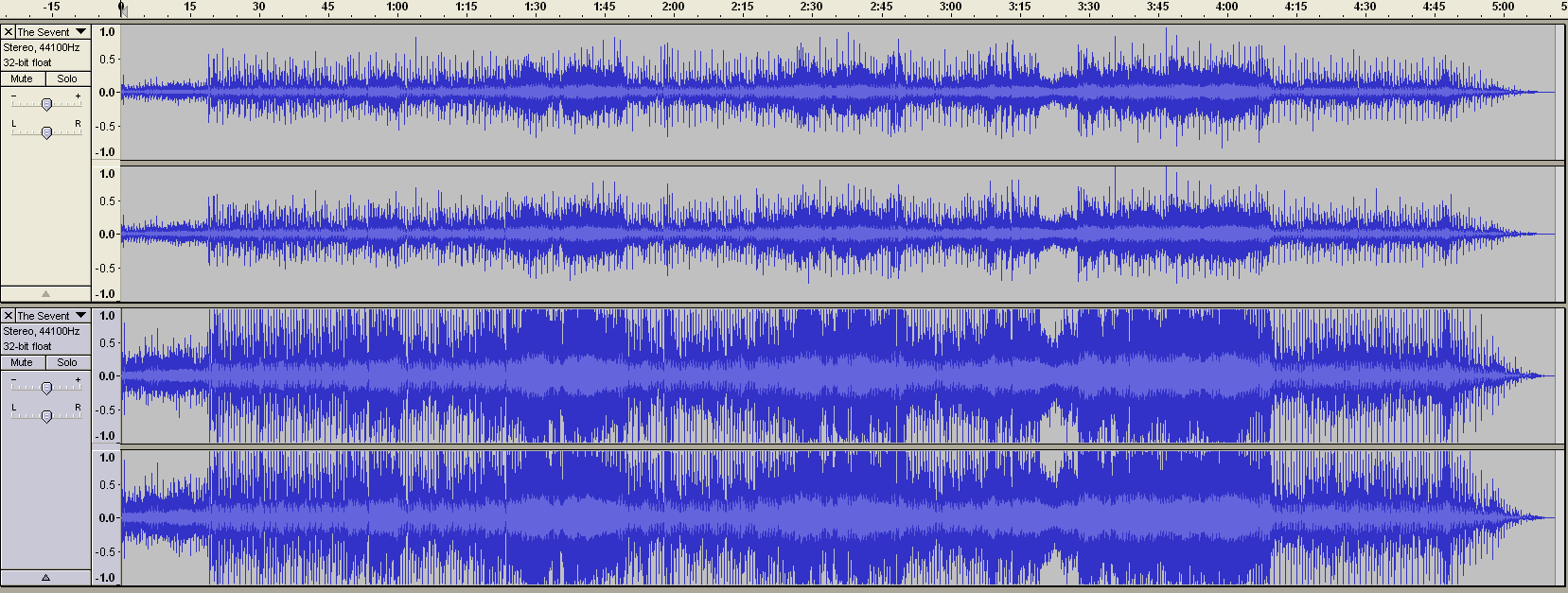Click the -15 label on the timeline ruler
Image resolution: width=1568 pixels, height=593 pixels.
(51, 7)
